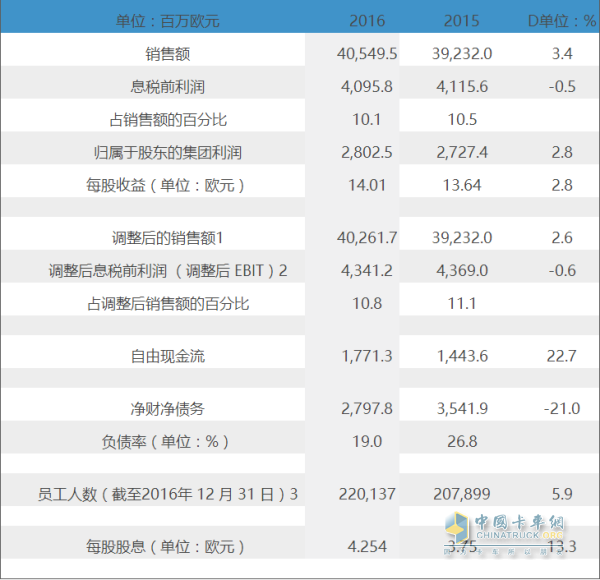Click the 4,115.6 value cell
Viewport: 600px width, 580px height.
[463, 86]
